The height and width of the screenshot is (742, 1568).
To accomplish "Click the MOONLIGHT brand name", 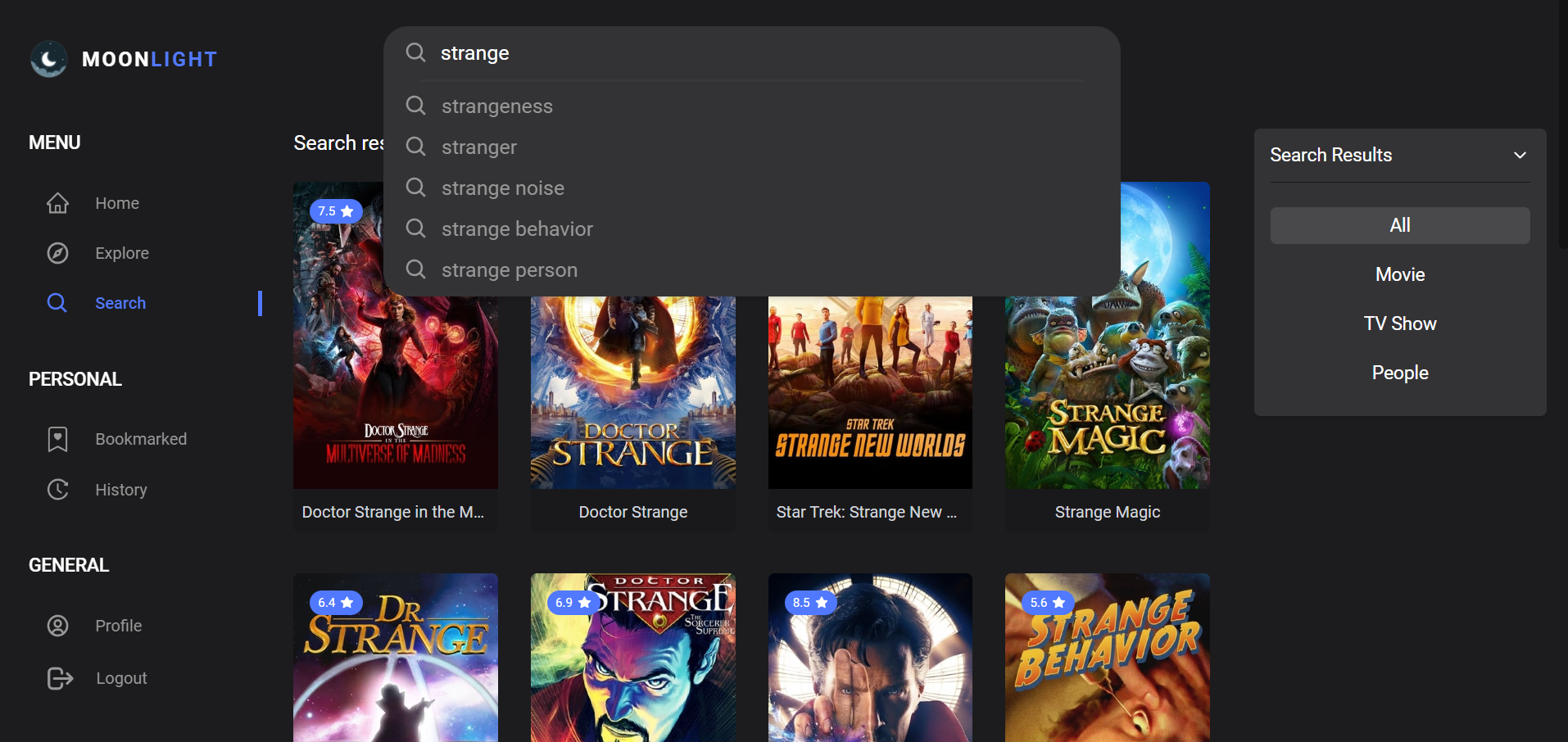I will [150, 60].
